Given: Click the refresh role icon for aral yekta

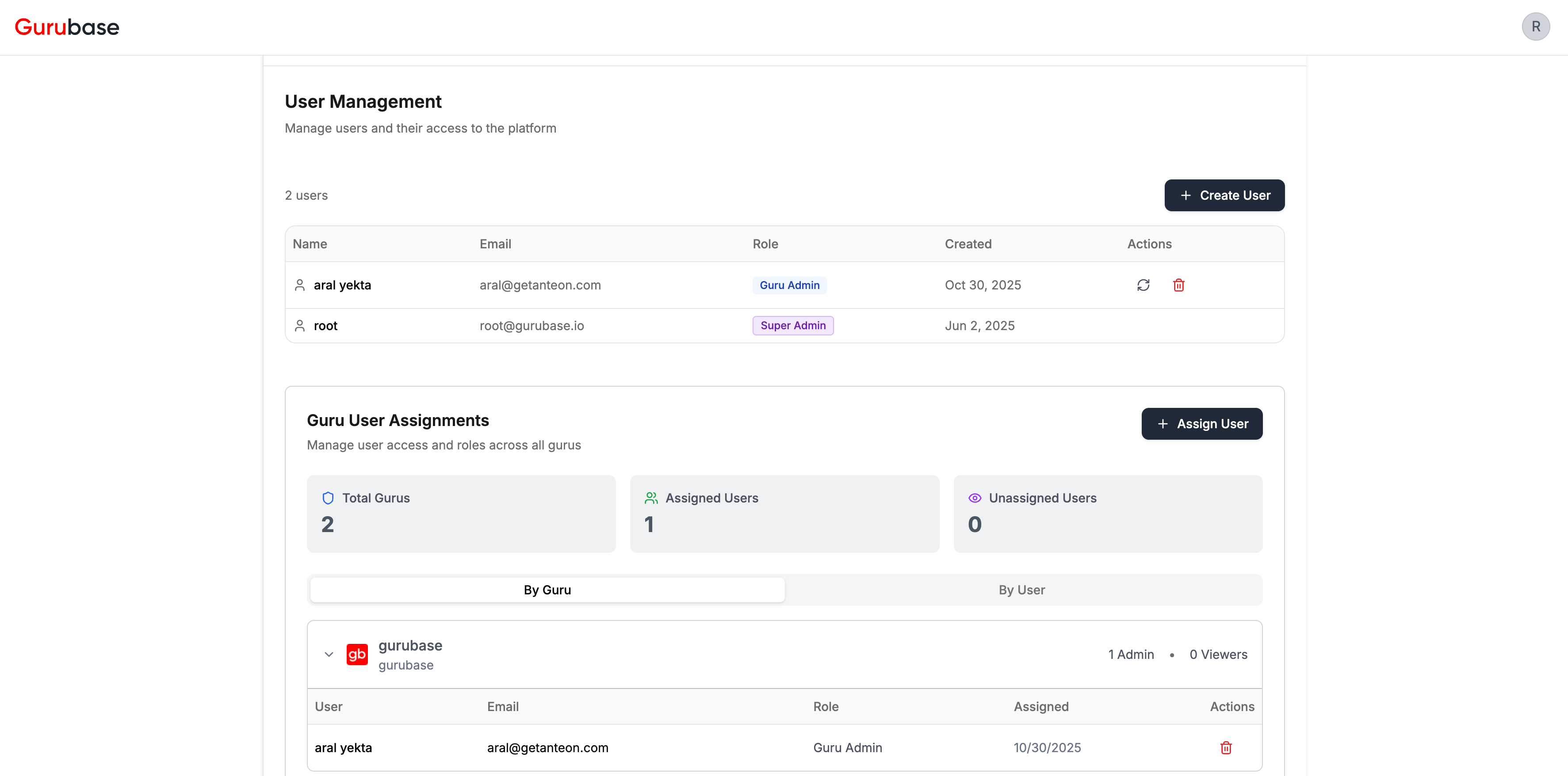Looking at the screenshot, I should tap(1143, 285).
